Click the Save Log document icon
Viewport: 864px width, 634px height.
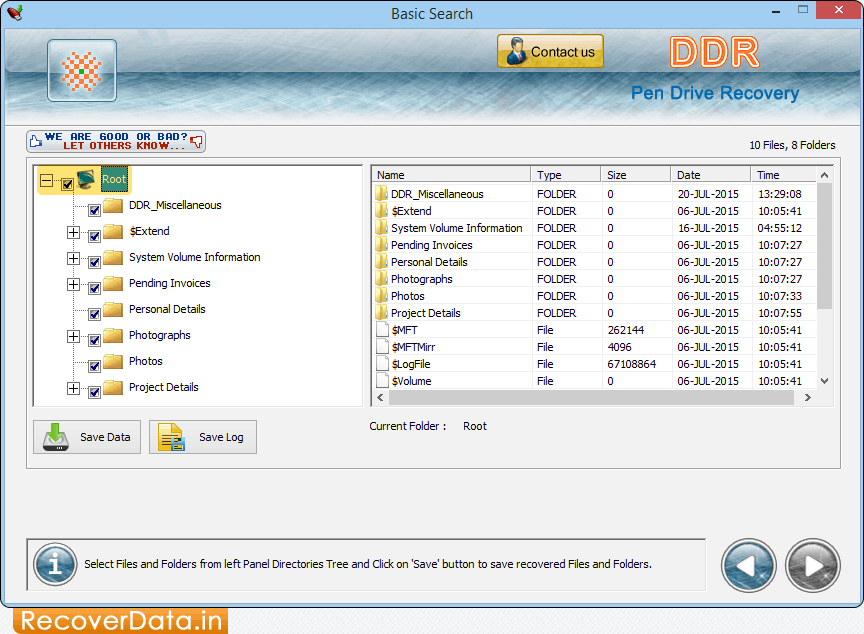coord(168,437)
